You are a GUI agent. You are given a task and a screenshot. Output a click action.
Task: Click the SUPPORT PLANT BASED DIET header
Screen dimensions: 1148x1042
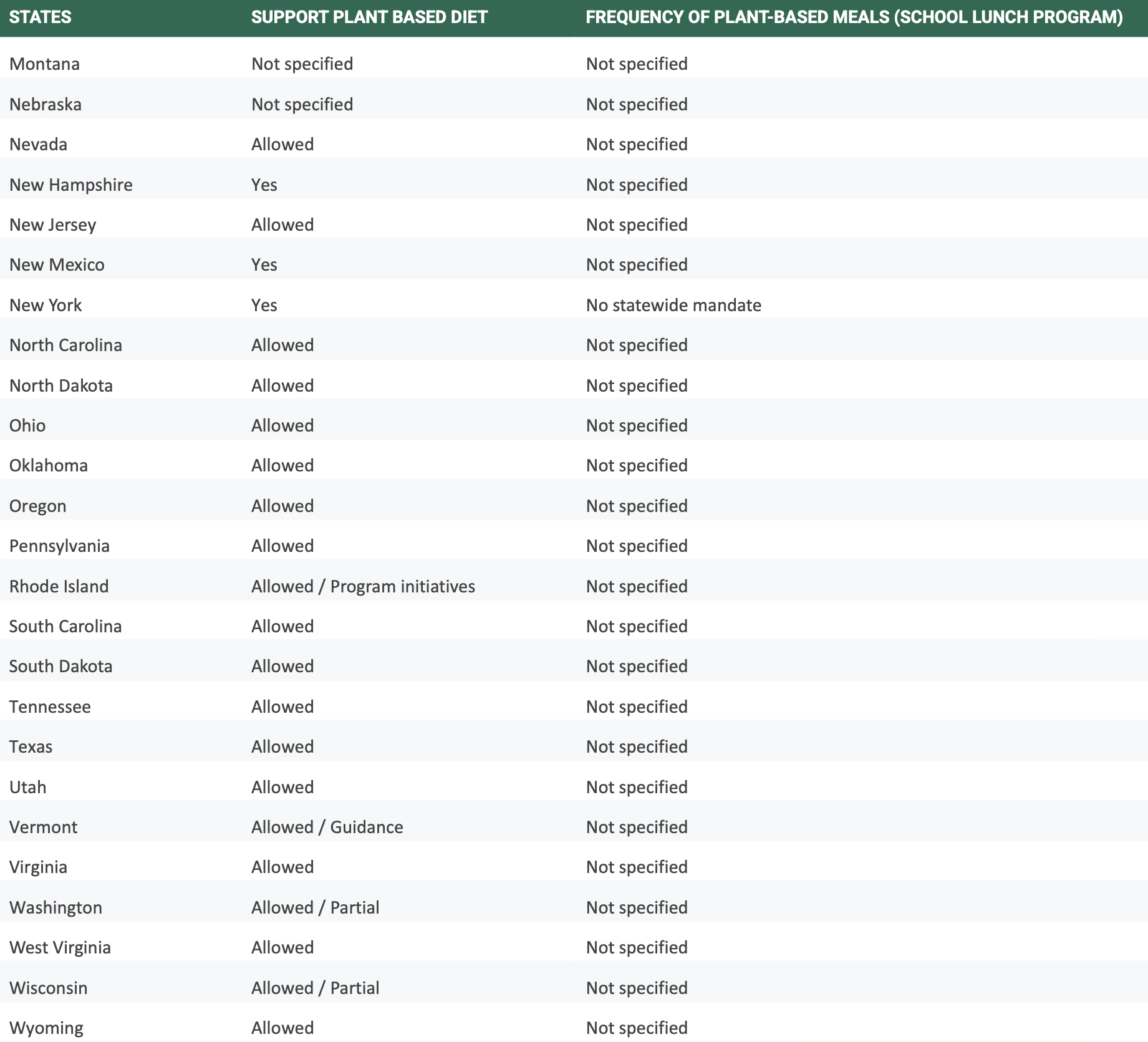369,17
